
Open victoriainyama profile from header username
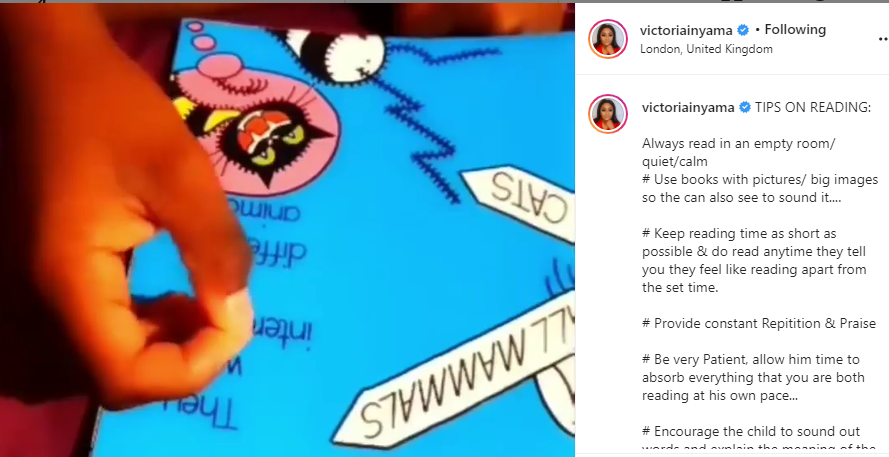point(686,30)
